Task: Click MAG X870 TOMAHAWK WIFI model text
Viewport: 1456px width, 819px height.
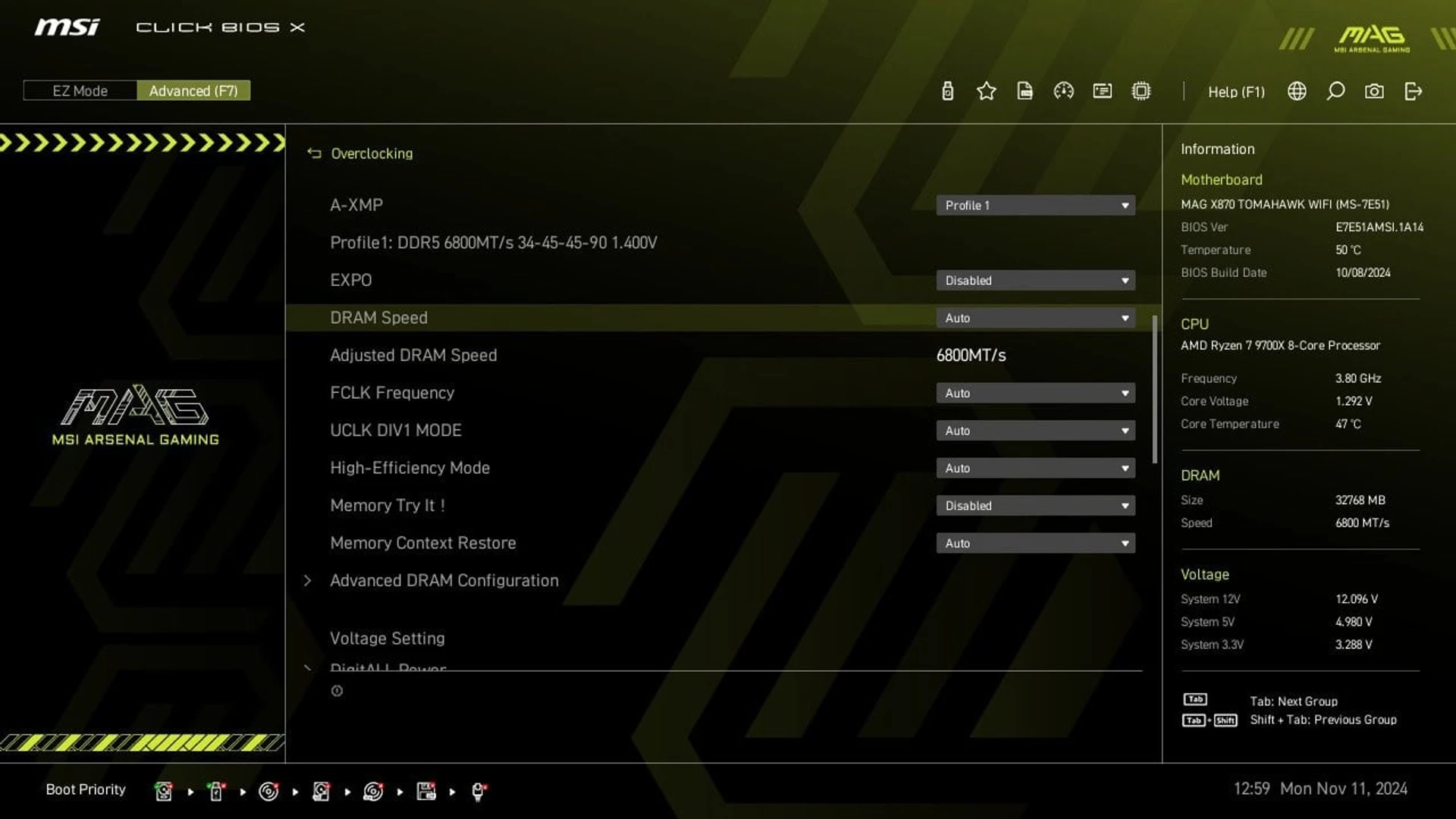Action: click(x=1285, y=205)
